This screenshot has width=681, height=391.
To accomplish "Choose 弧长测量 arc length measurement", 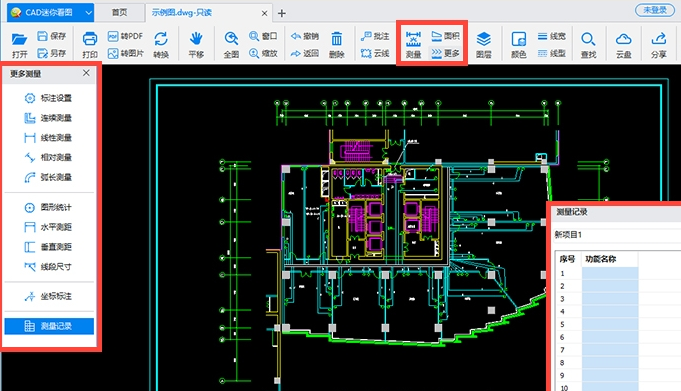I will click(x=48, y=177).
